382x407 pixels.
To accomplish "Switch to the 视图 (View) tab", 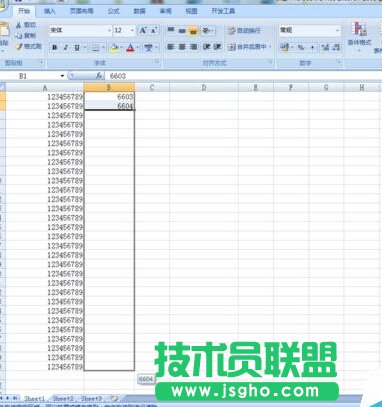I will click(191, 11).
